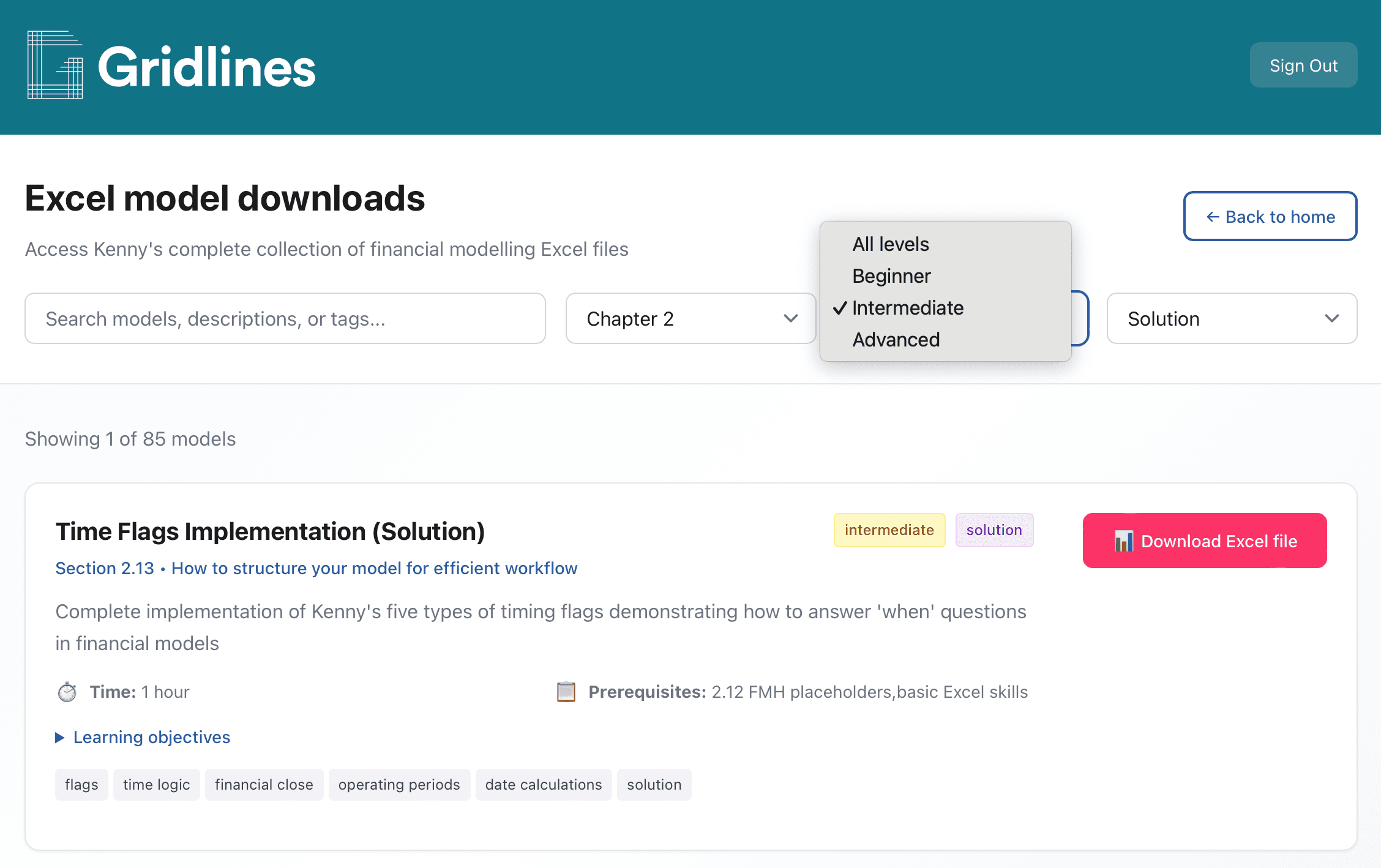Pick Beginner in the level menu

click(x=891, y=276)
